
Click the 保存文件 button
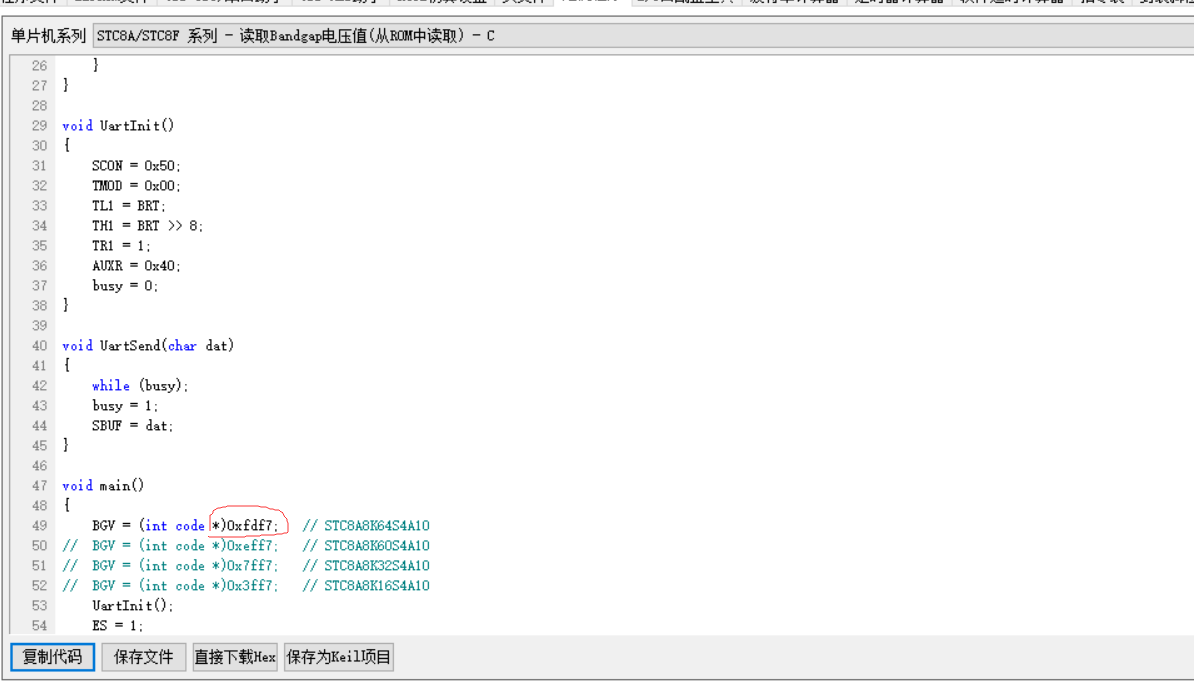[144, 657]
